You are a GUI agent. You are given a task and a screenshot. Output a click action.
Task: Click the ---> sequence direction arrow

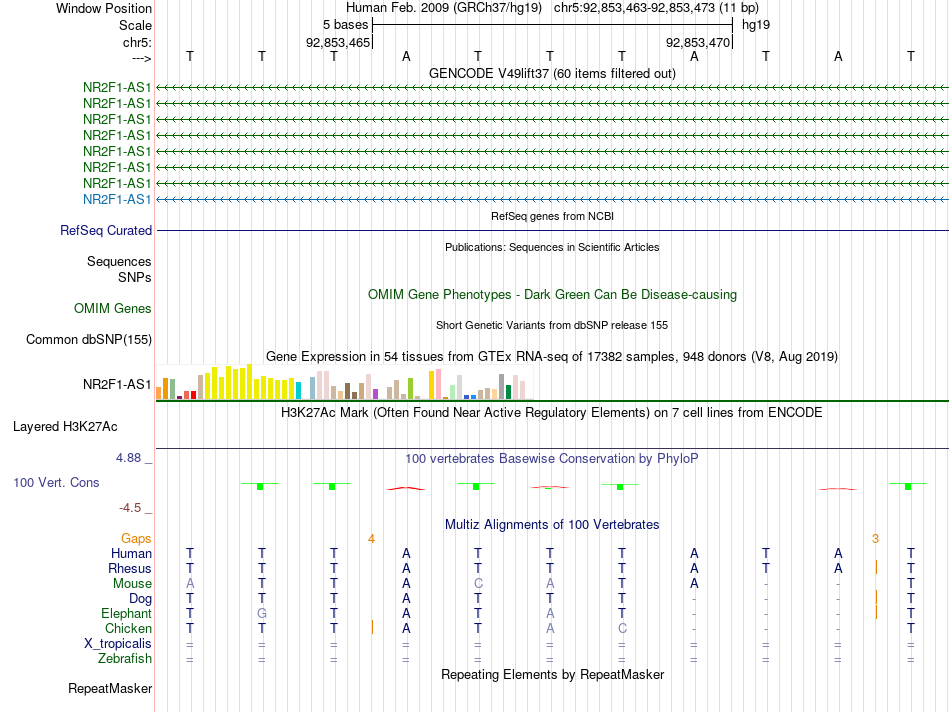click(x=142, y=58)
